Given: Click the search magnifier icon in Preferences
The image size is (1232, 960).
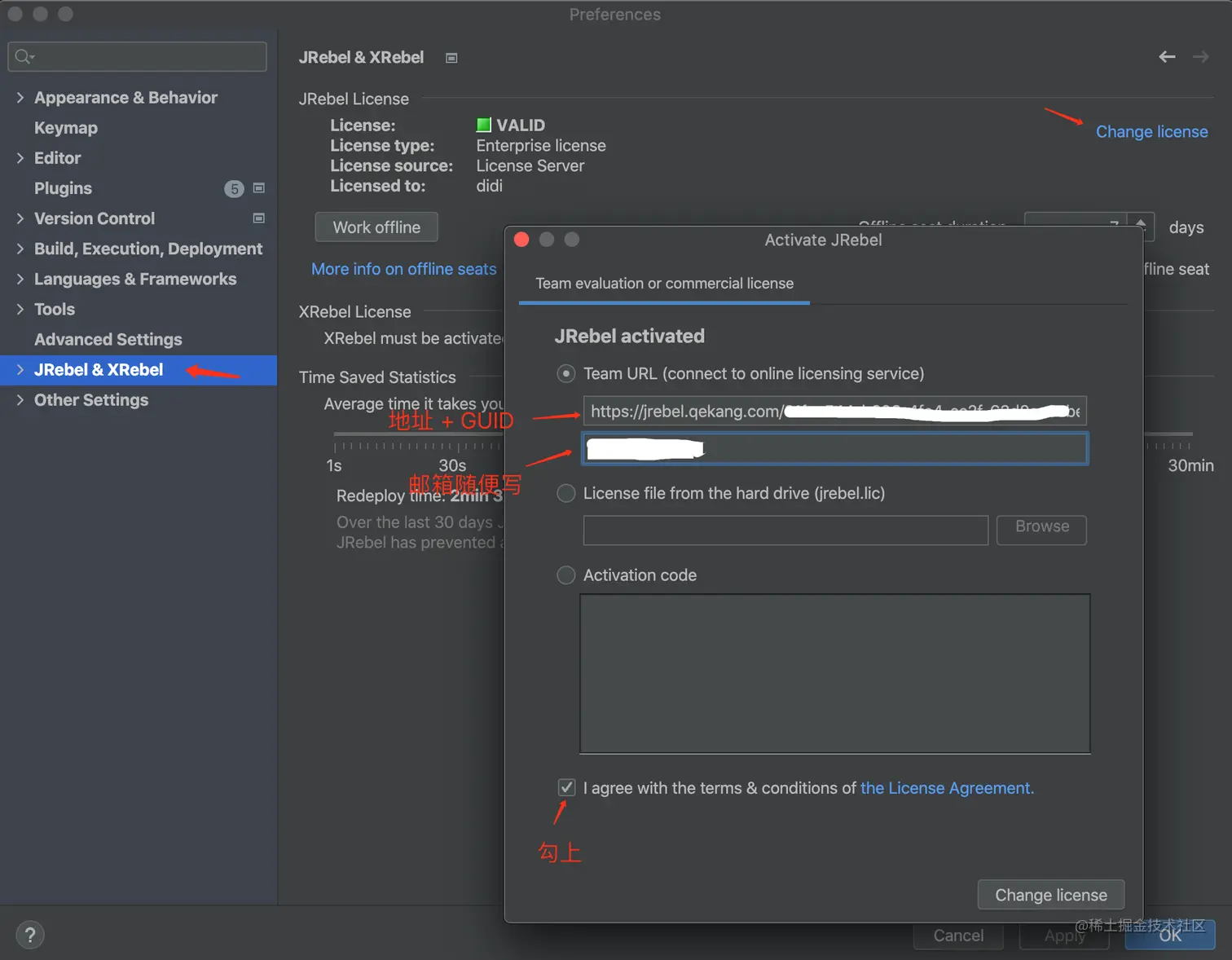Looking at the screenshot, I should [24, 56].
